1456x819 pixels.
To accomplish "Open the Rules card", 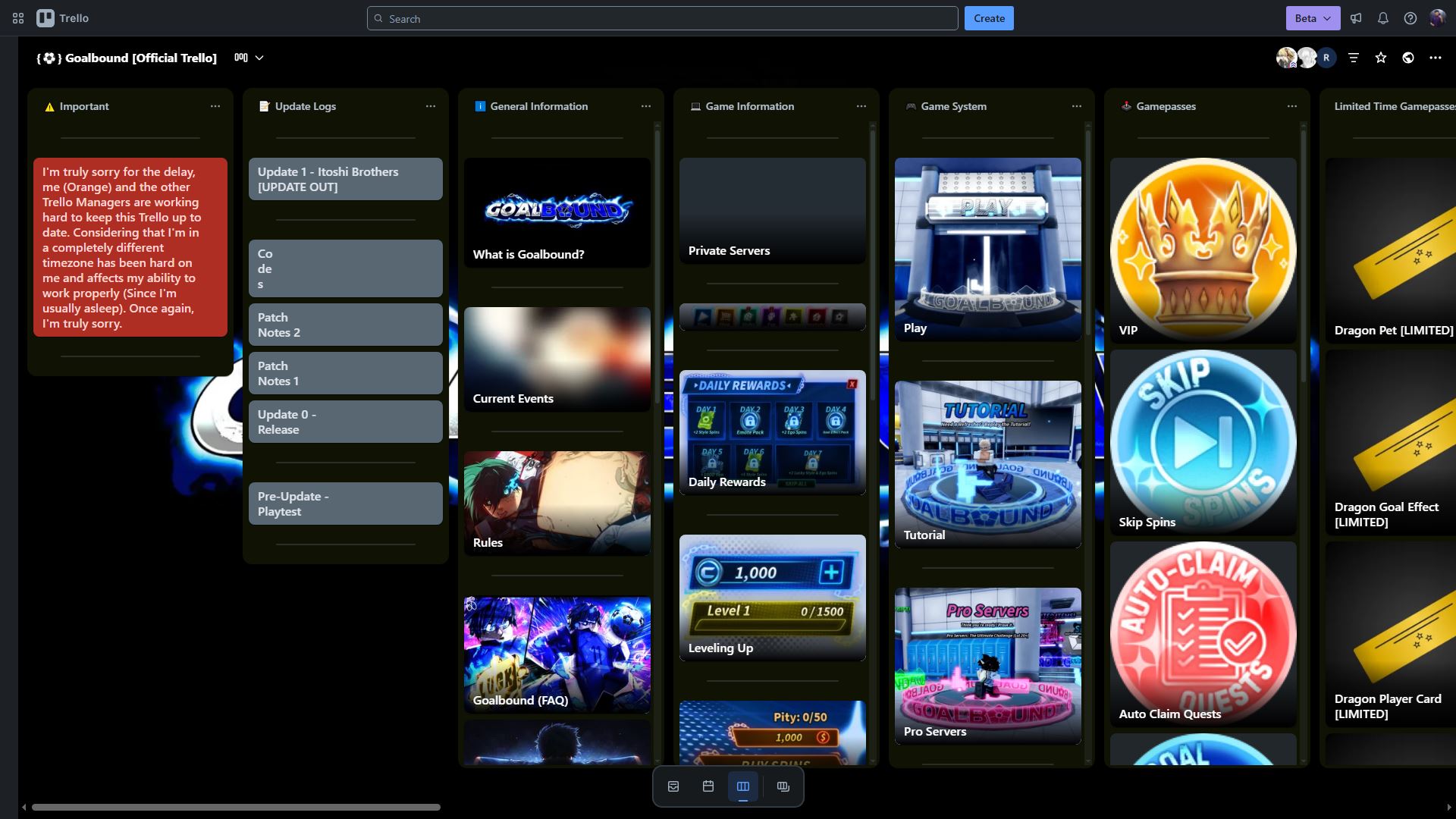I will coord(557,504).
